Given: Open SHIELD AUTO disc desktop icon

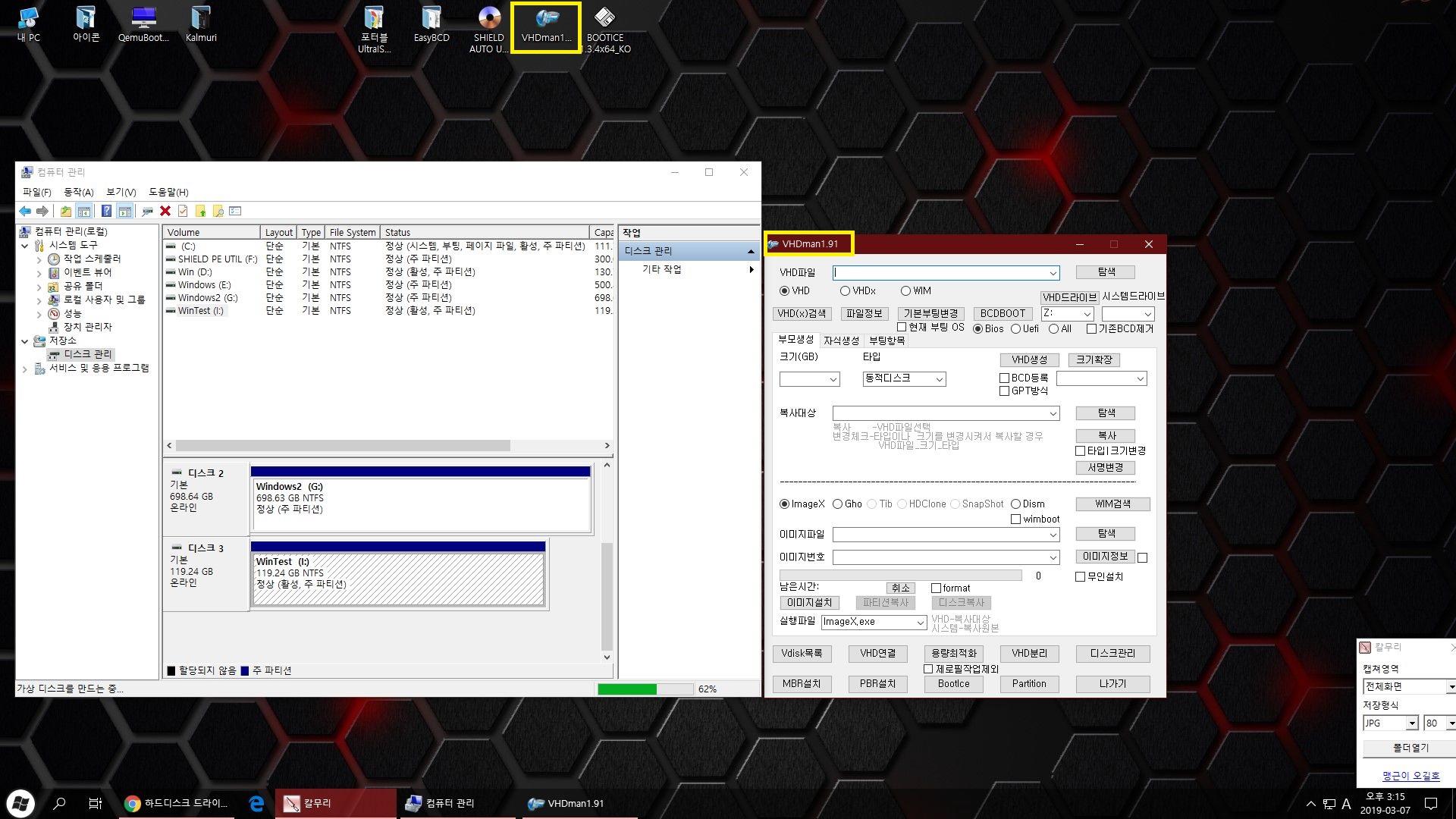Looking at the screenshot, I should 489,30.
